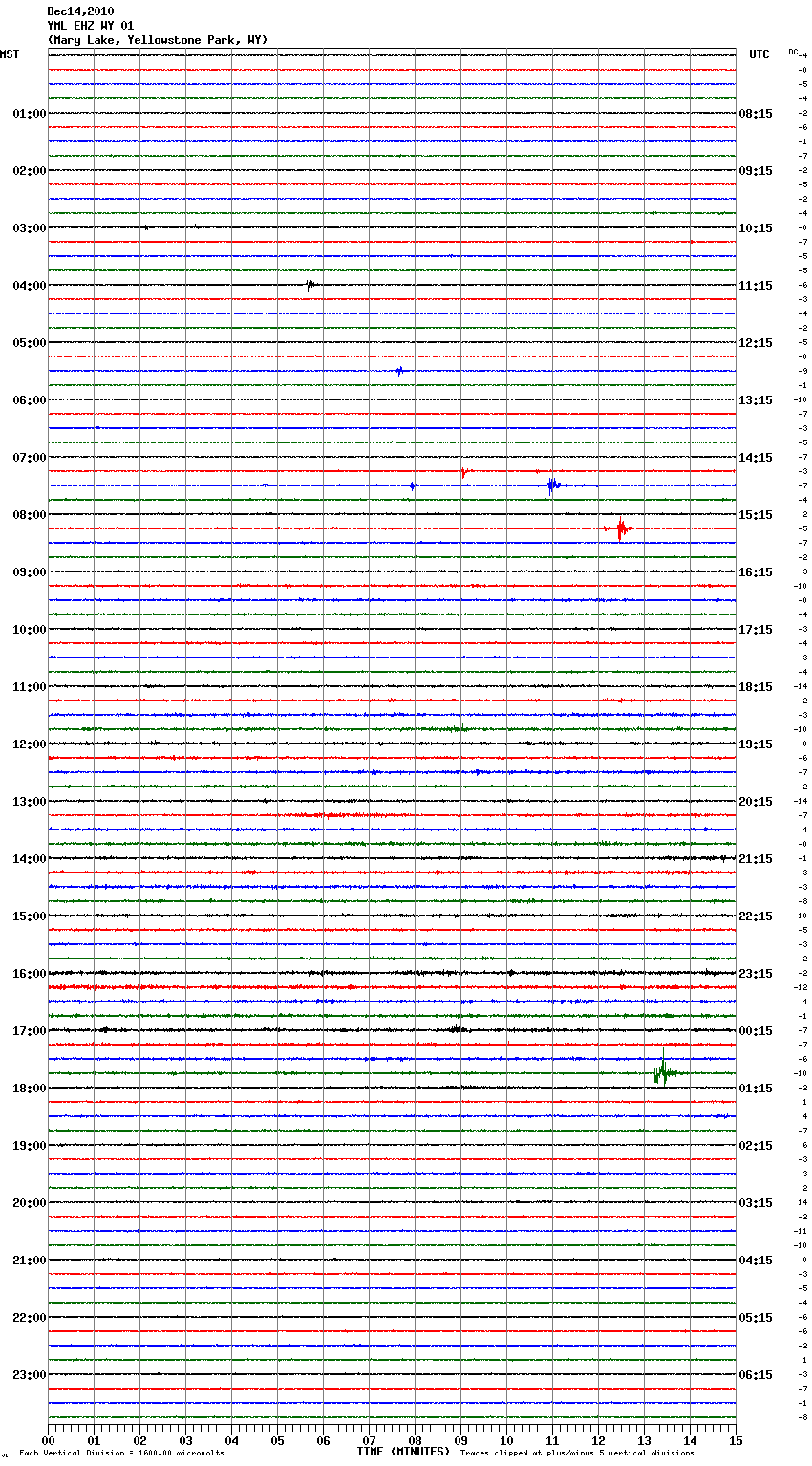Select the 20:00 MST time label
Viewport: 812px width, 1466px height.
29,1203
